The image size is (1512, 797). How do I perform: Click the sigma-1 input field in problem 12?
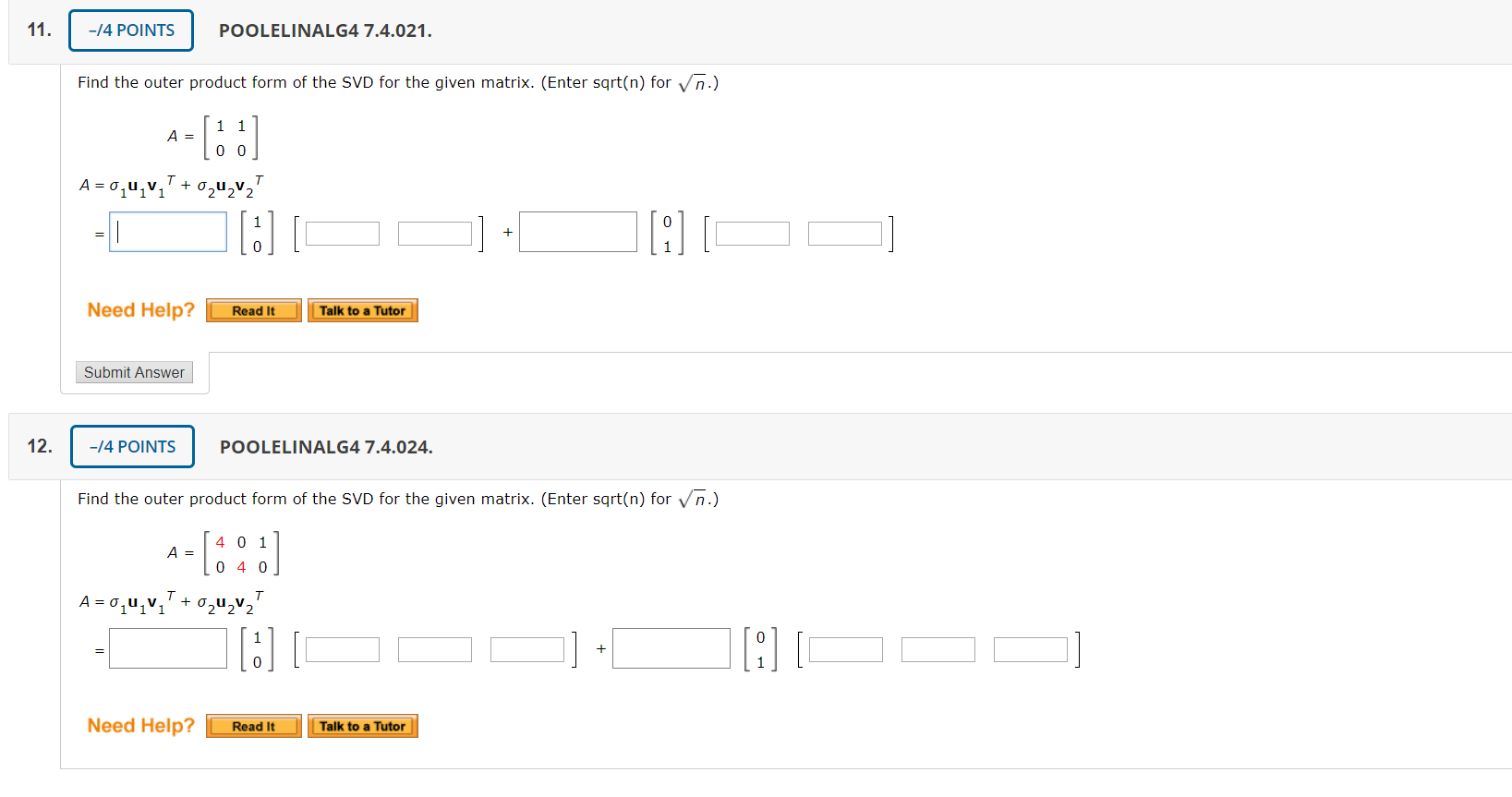[x=167, y=647]
